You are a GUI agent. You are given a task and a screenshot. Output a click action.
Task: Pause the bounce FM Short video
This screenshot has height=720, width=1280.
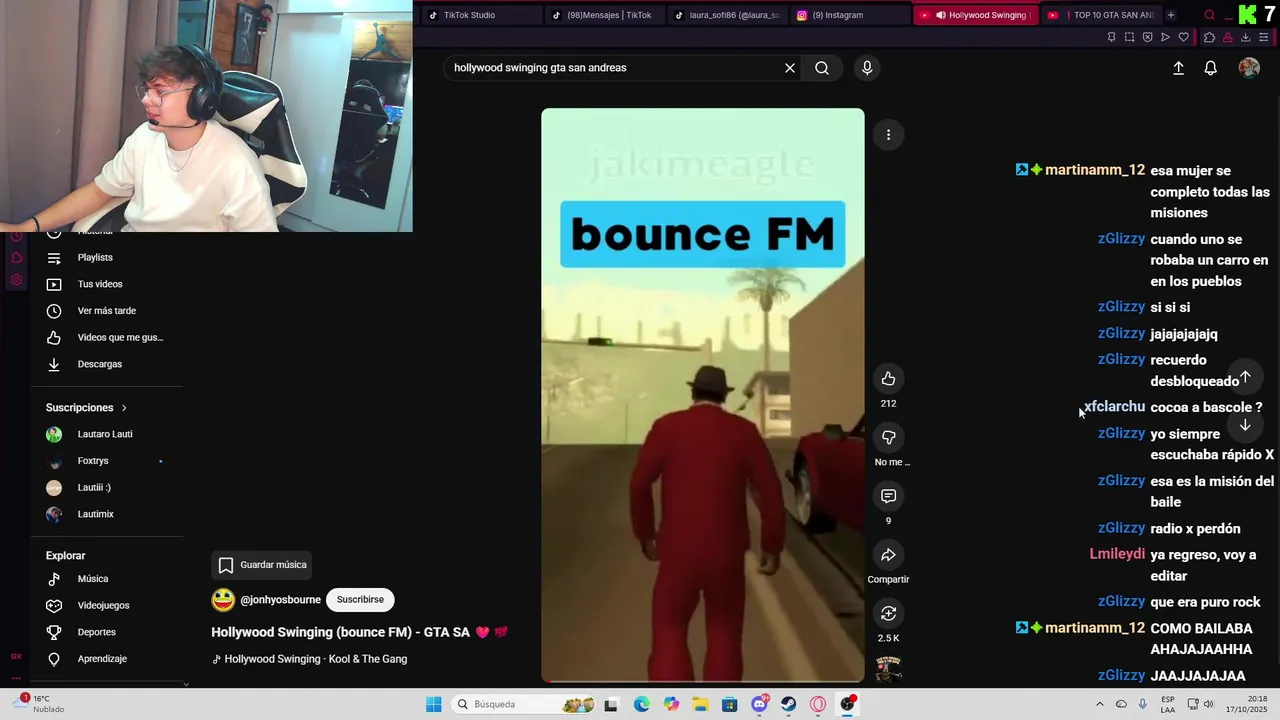coord(703,395)
